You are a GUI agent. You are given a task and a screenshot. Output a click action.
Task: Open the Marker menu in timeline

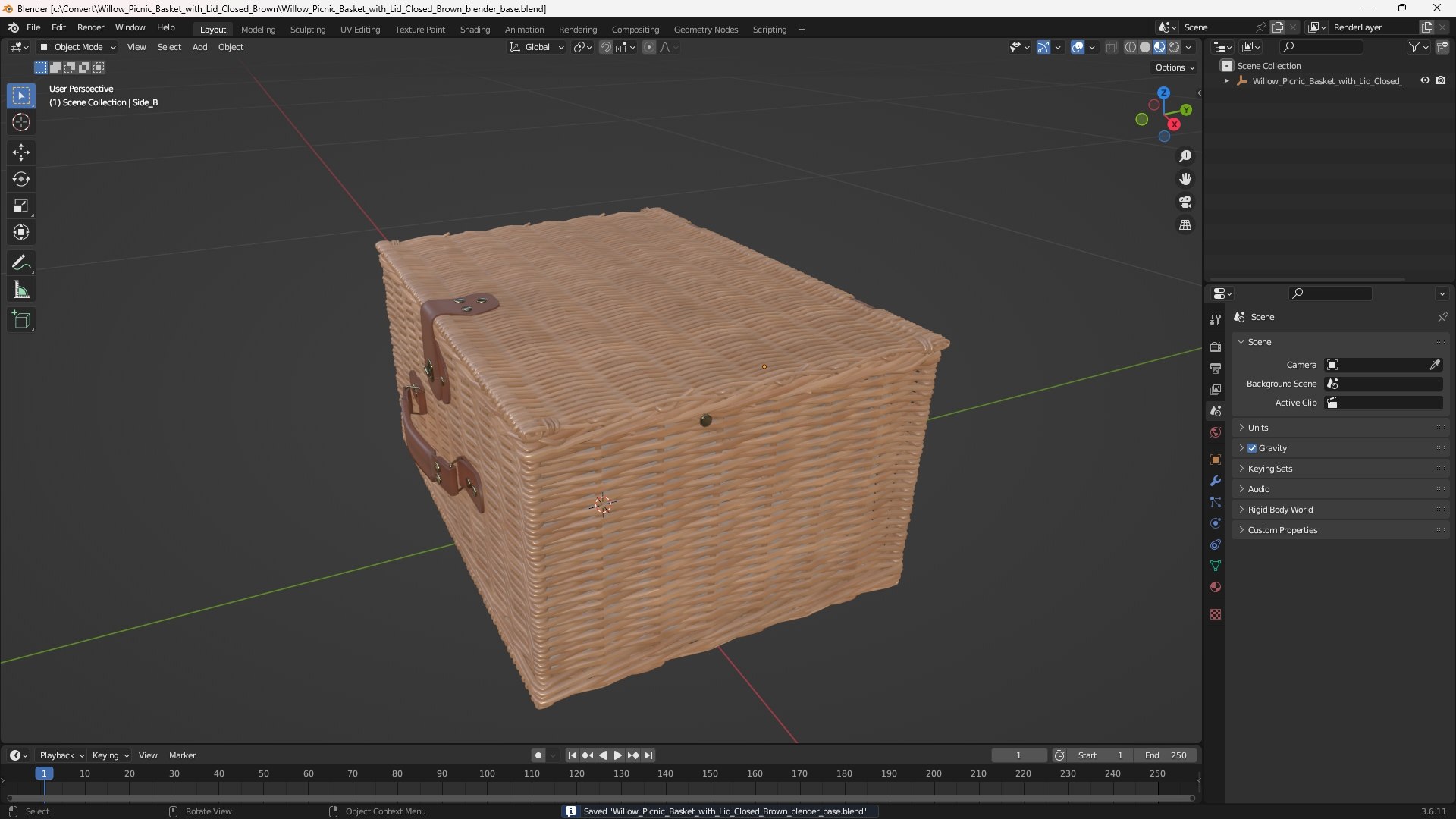click(x=182, y=755)
